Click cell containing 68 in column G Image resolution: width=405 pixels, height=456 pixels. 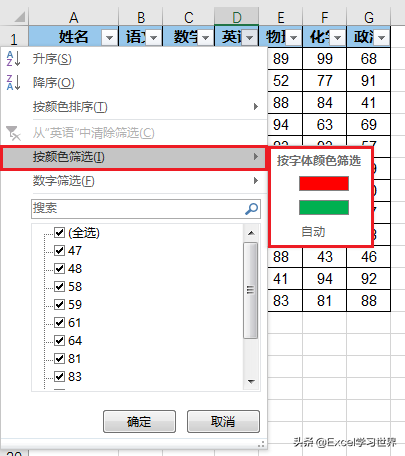pos(369,59)
